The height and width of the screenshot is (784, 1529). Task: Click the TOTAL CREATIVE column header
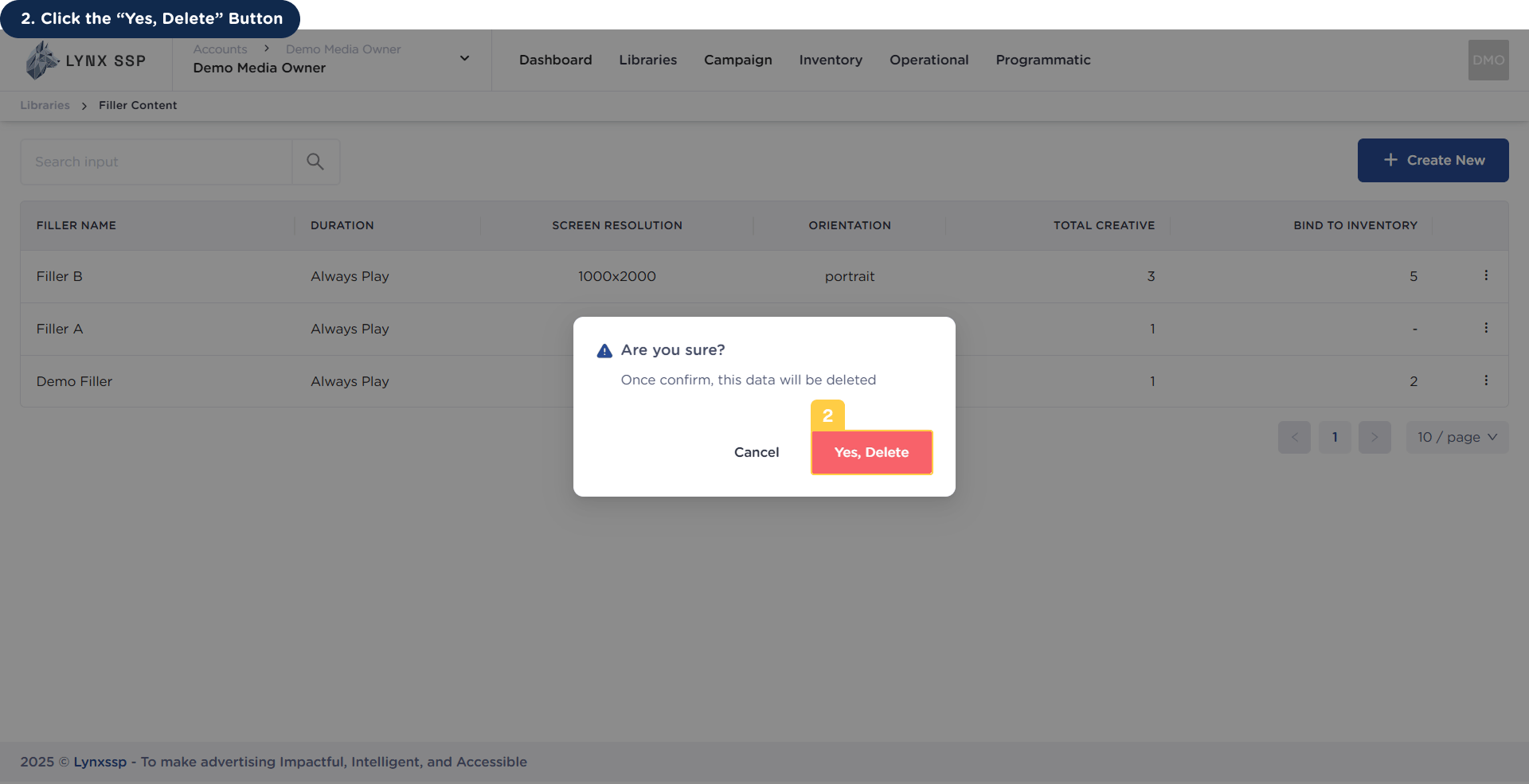pos(1104,225)
